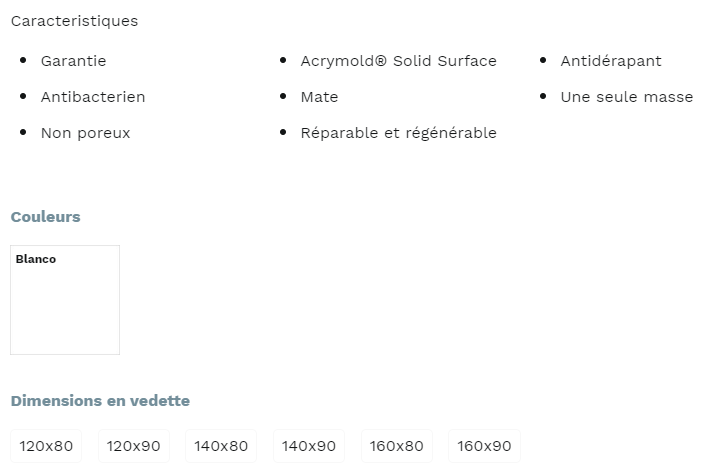Click the Mate feature item

[x=319, y=97]
